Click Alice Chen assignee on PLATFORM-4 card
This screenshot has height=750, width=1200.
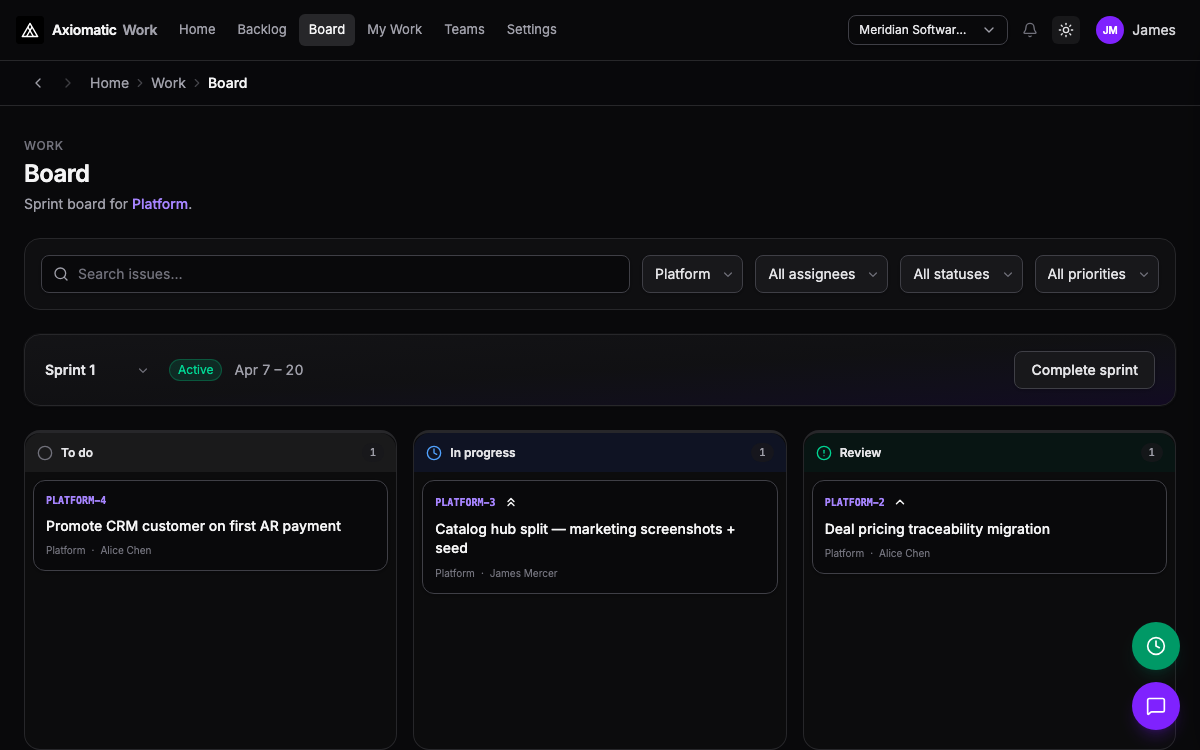click(126, 551)
